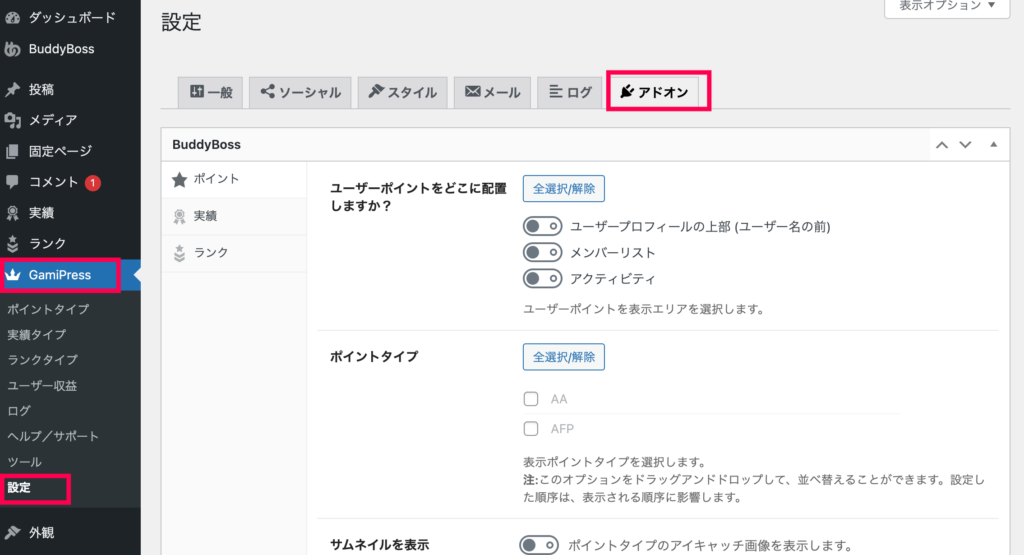1024x555 pixels.
Task: Click 全選択/解除 button under ユーザーポイント
Action: pos(564,189)
